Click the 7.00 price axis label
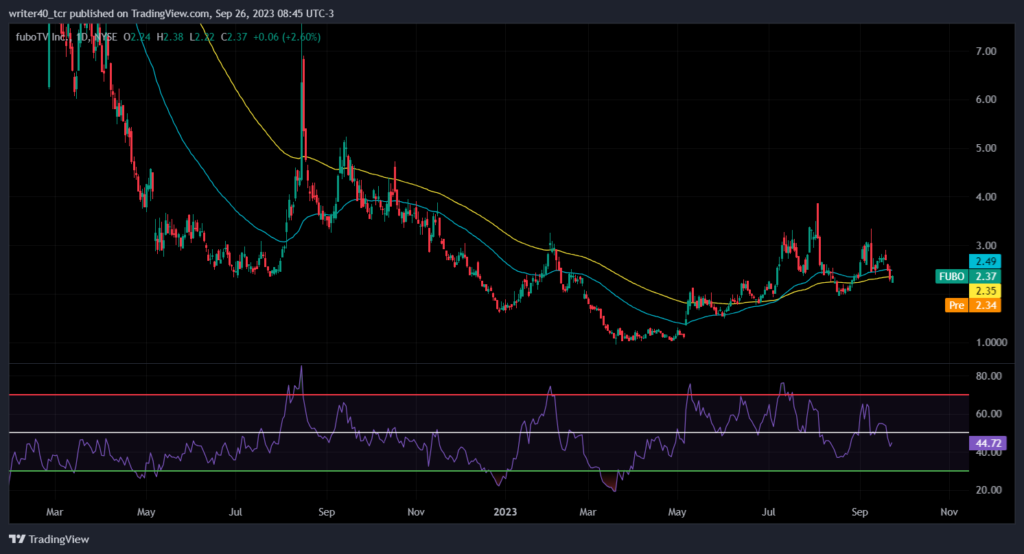Screen dimensions: 1024x554 tap(985, 51)
